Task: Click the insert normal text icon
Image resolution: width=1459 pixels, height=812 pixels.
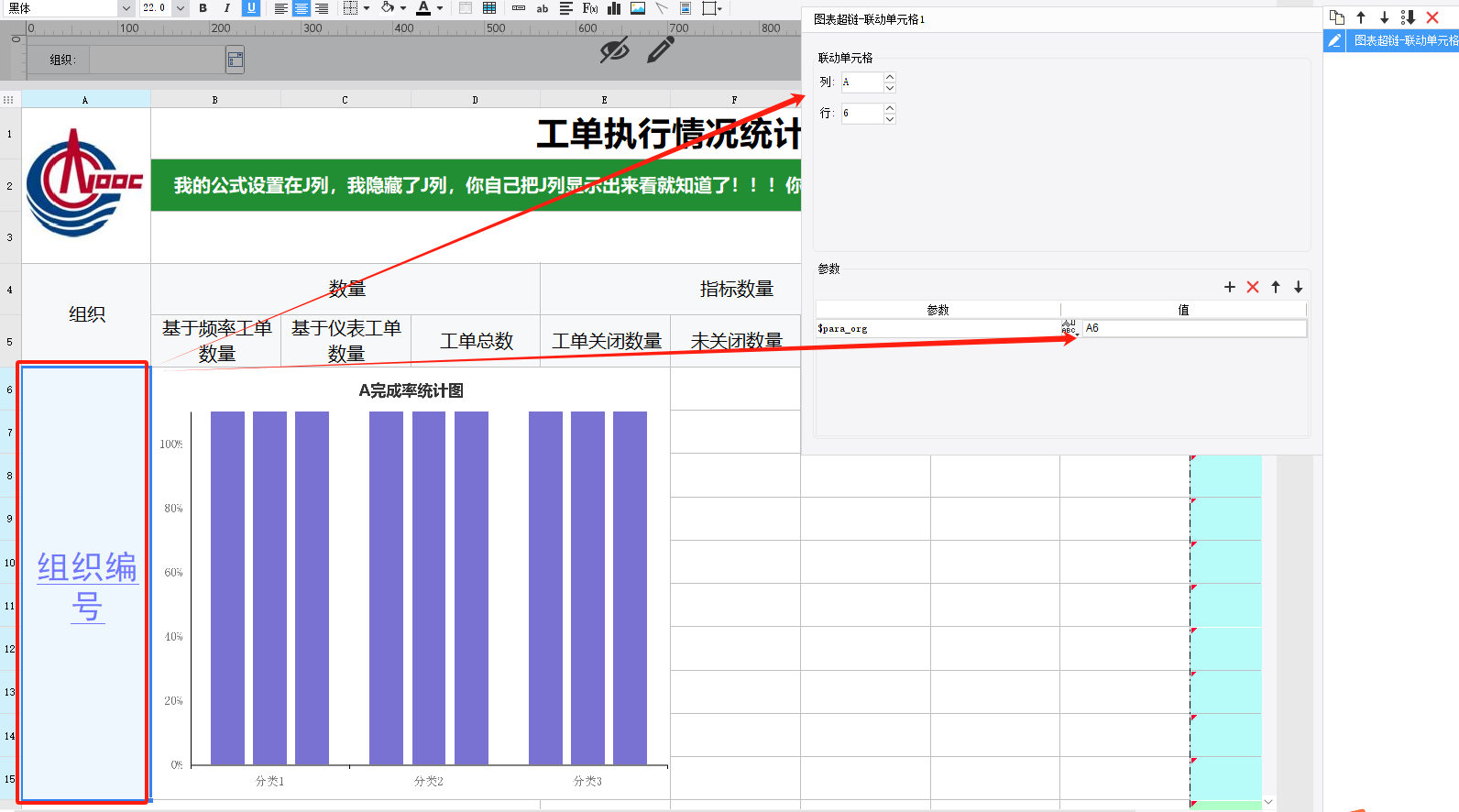Action: pos(519,8)
